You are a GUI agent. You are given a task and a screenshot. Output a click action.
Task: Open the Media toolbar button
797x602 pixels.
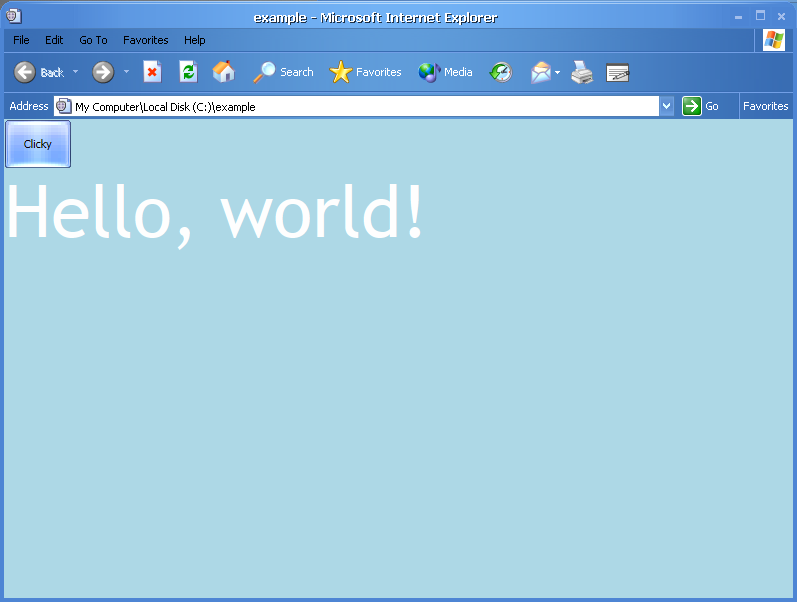tap(445, 72)
